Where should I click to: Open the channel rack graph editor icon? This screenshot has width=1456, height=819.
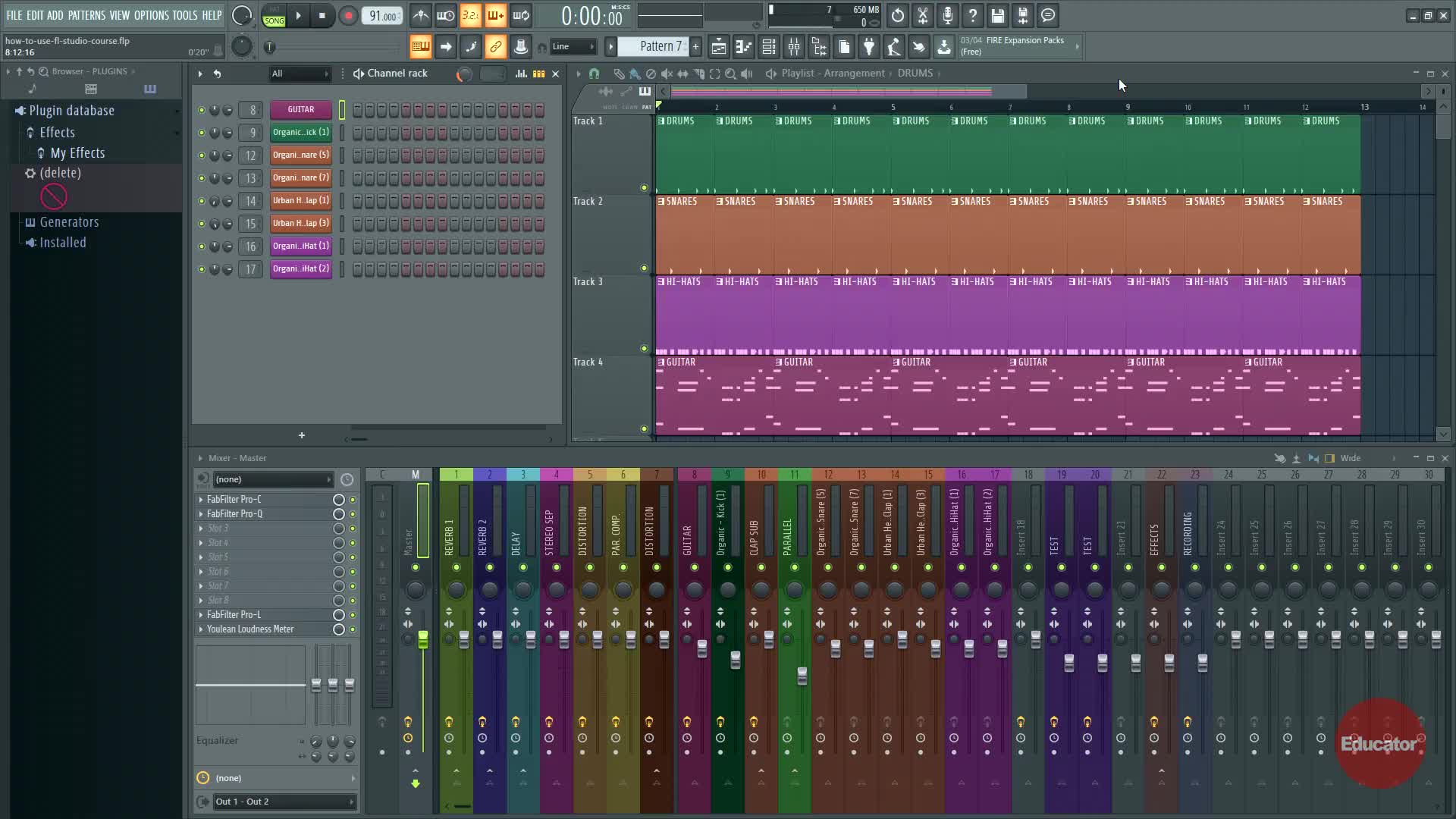tap(521, 74)
